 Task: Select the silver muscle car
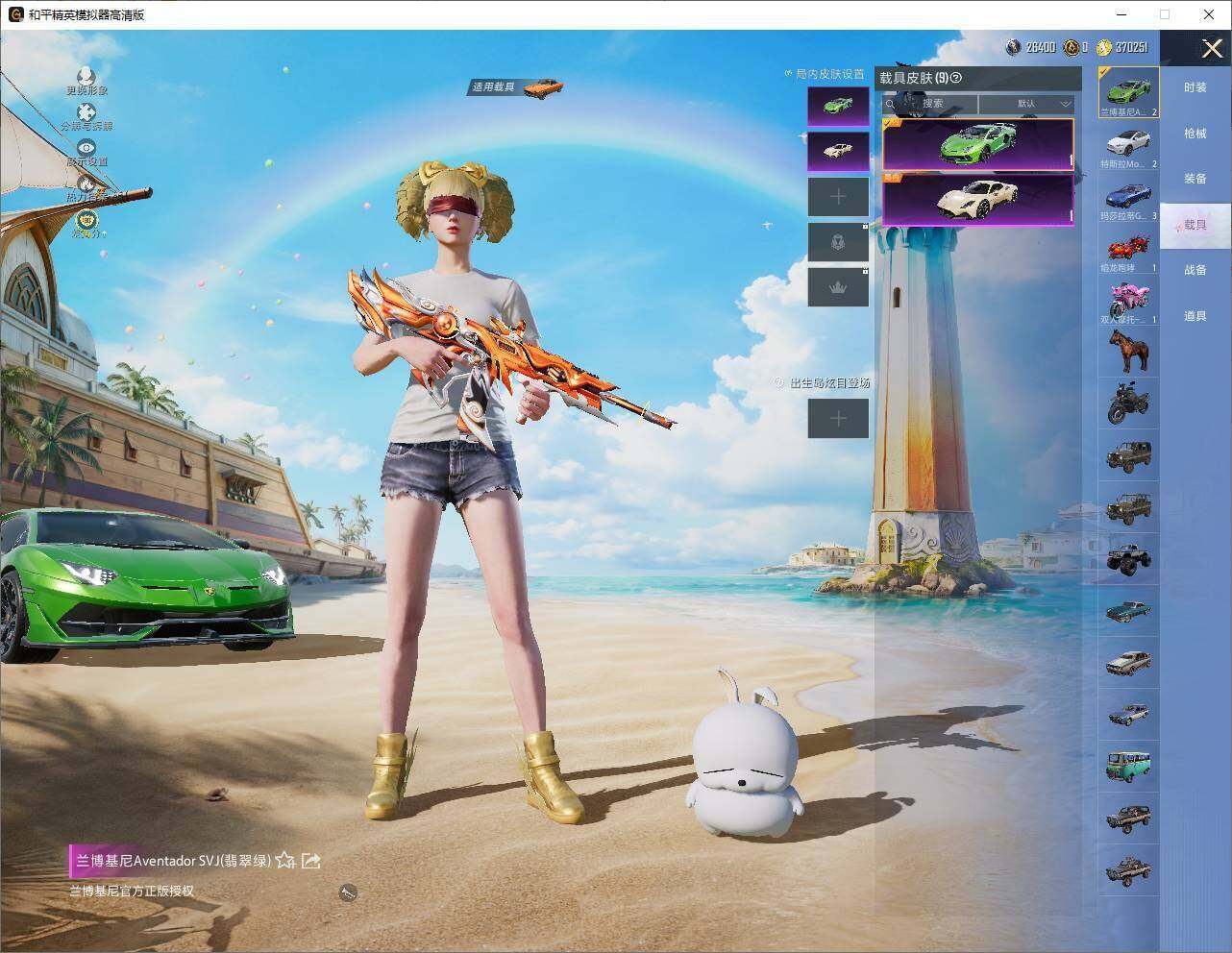1128,662
